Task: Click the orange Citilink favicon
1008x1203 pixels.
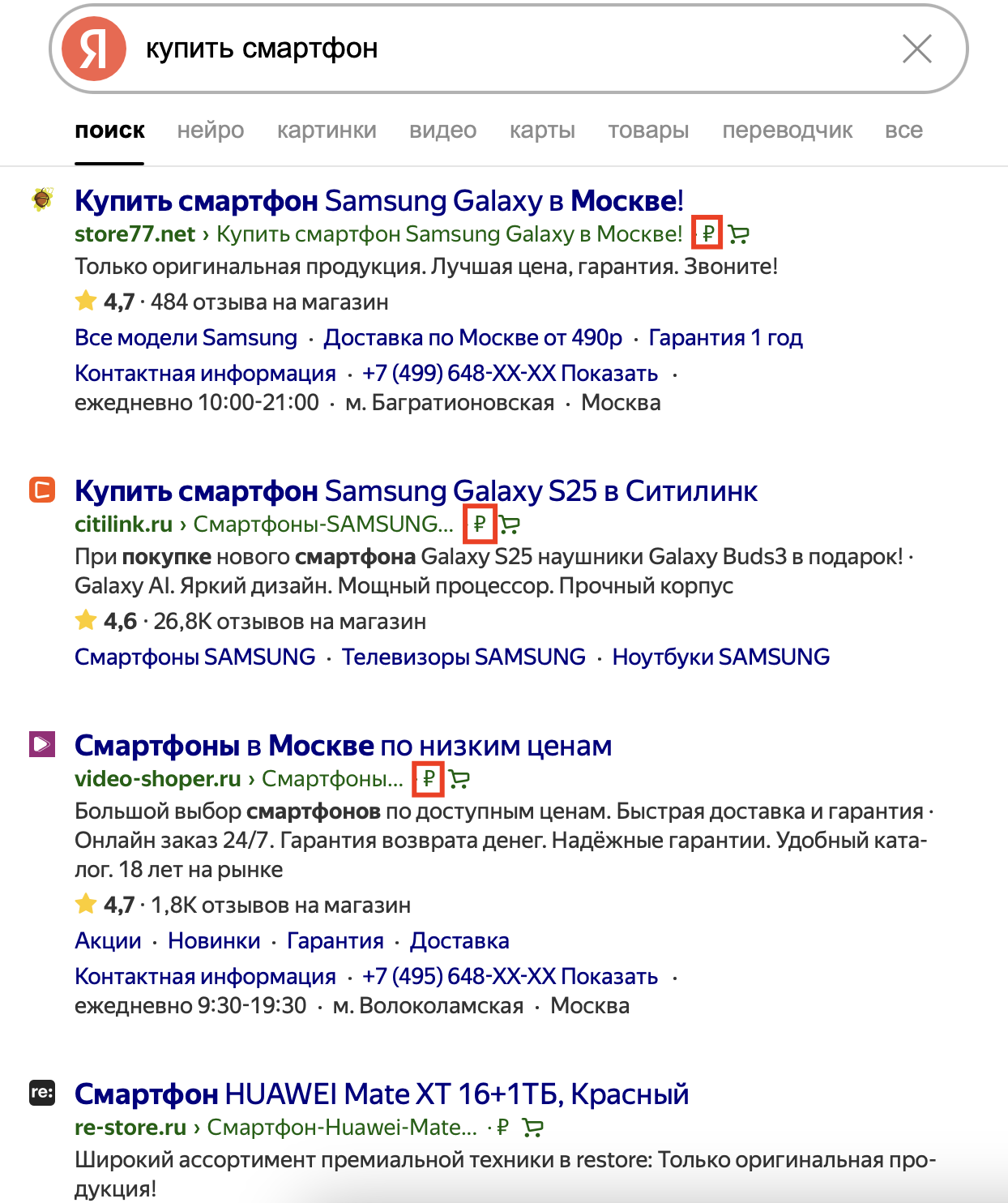Action: click(42, 490)
